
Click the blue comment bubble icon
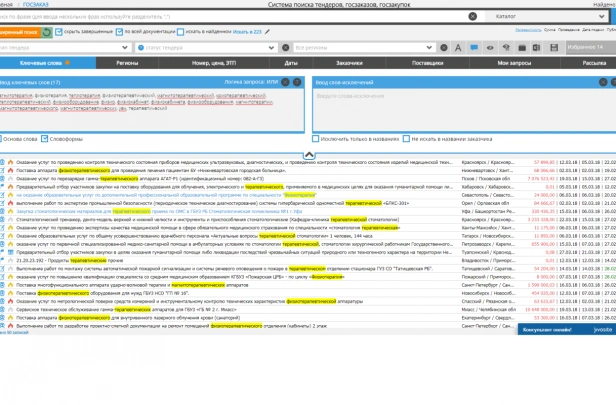[474, 48]
